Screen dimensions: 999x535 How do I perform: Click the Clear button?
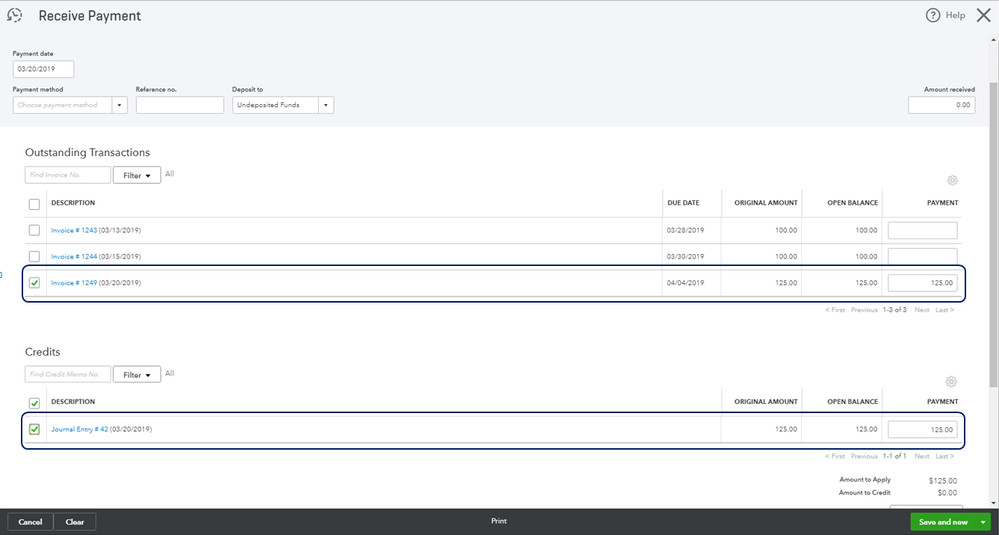click(x=75, y=522)
